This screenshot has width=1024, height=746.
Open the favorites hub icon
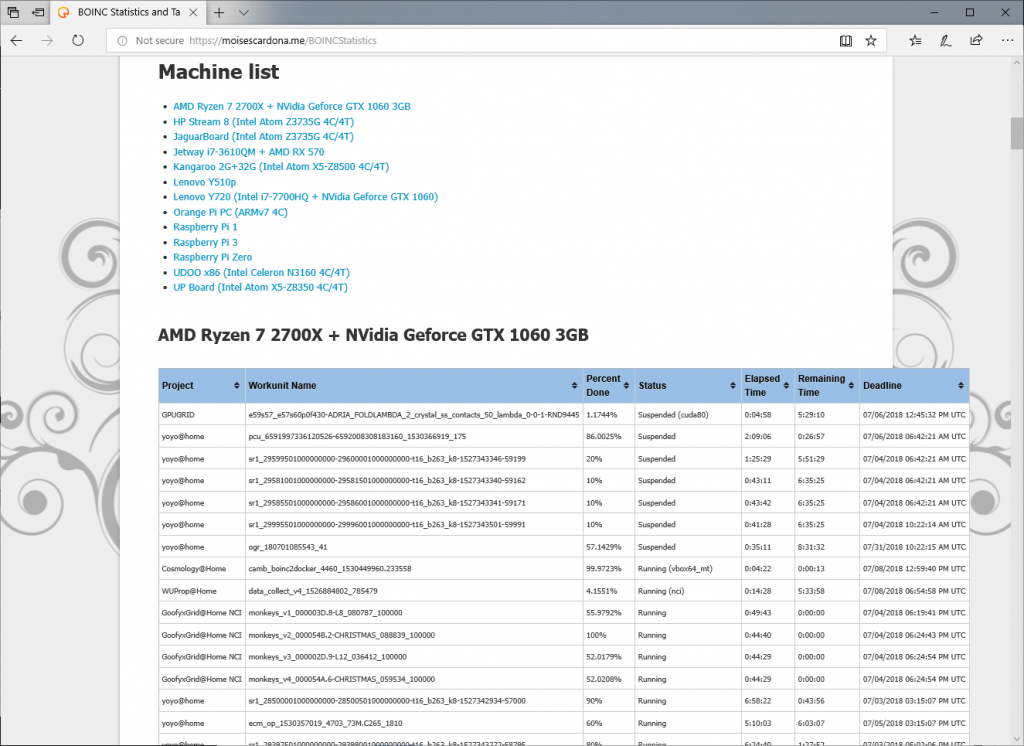click(x=916, y=41)
